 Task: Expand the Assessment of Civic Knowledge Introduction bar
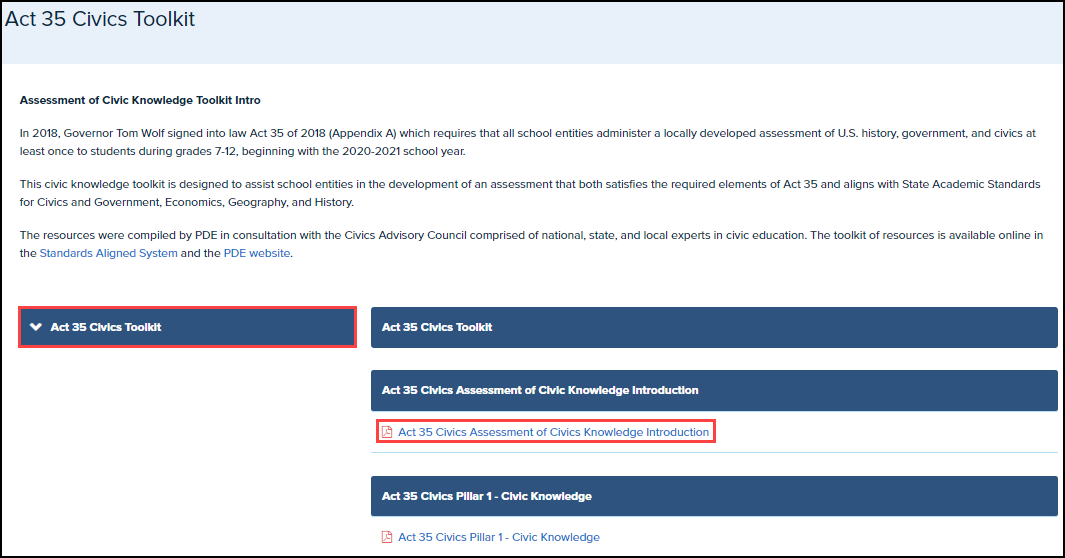[713, 390]
